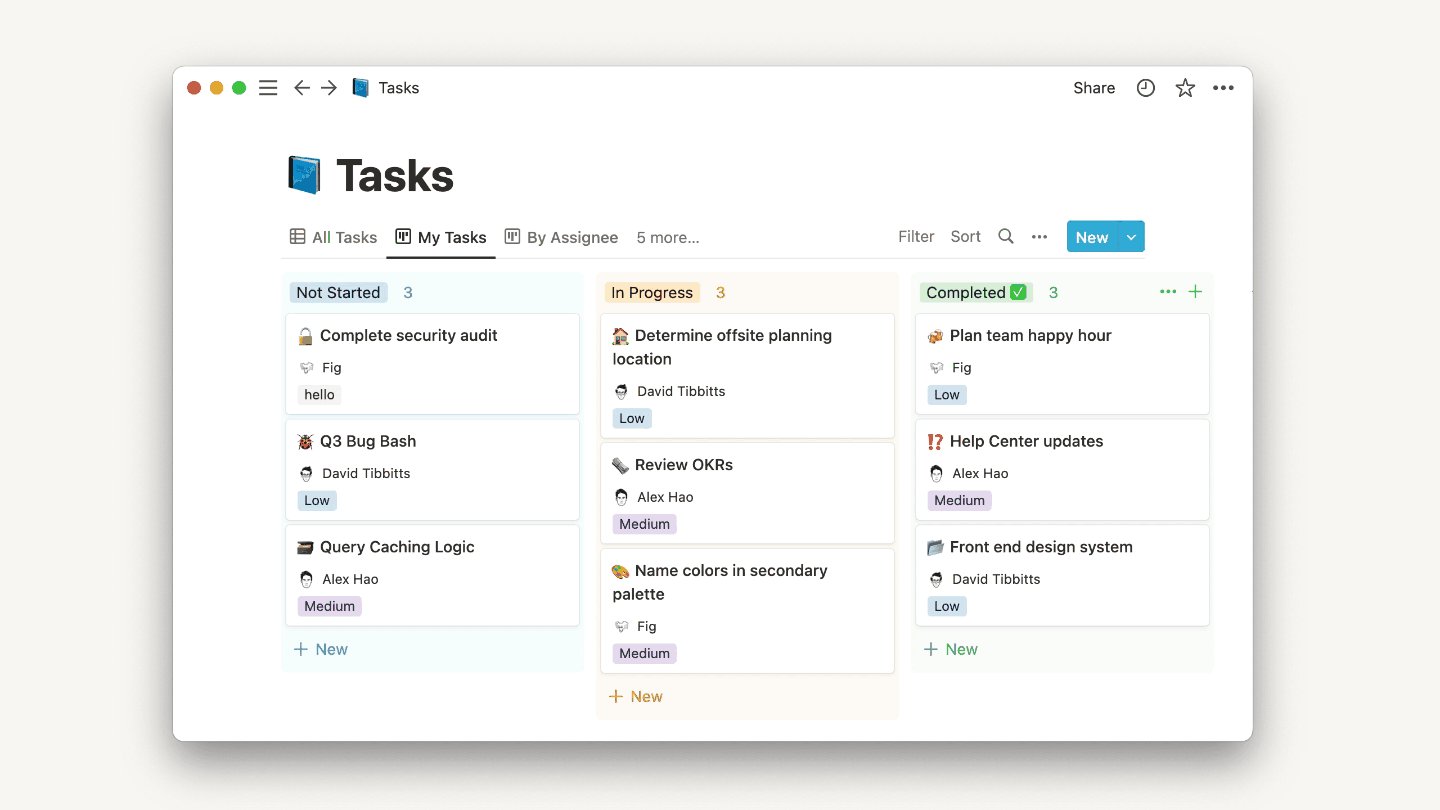Click the forward navigation arrow
Image resolution: width=1440 pixels, height=810 pixels.
329,88
